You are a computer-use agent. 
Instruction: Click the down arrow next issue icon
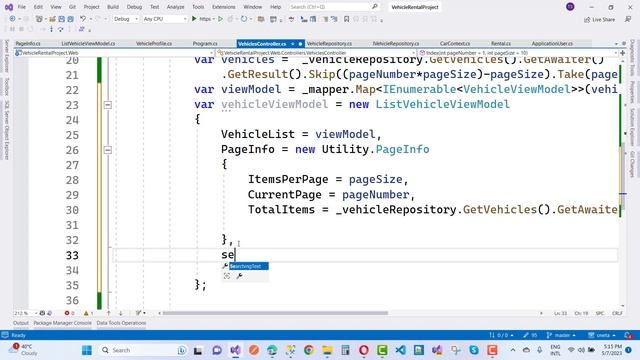click(x=120, y=313)
